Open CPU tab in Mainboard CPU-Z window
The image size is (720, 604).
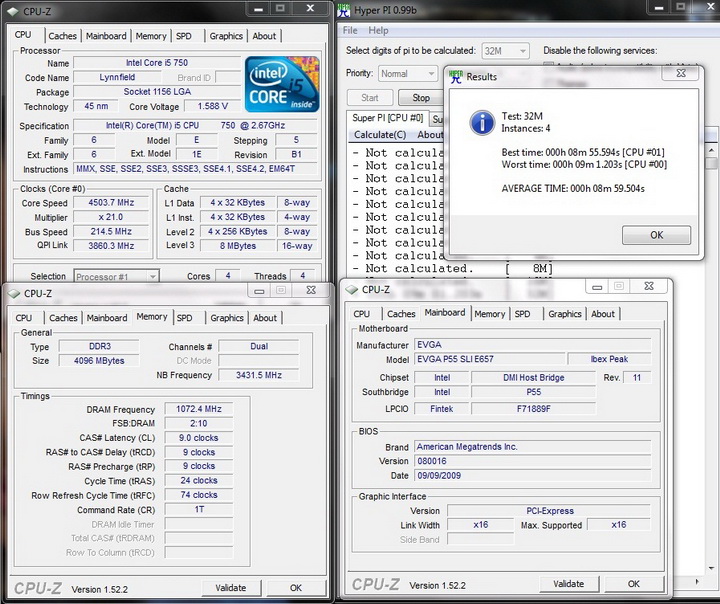(361, 314)
